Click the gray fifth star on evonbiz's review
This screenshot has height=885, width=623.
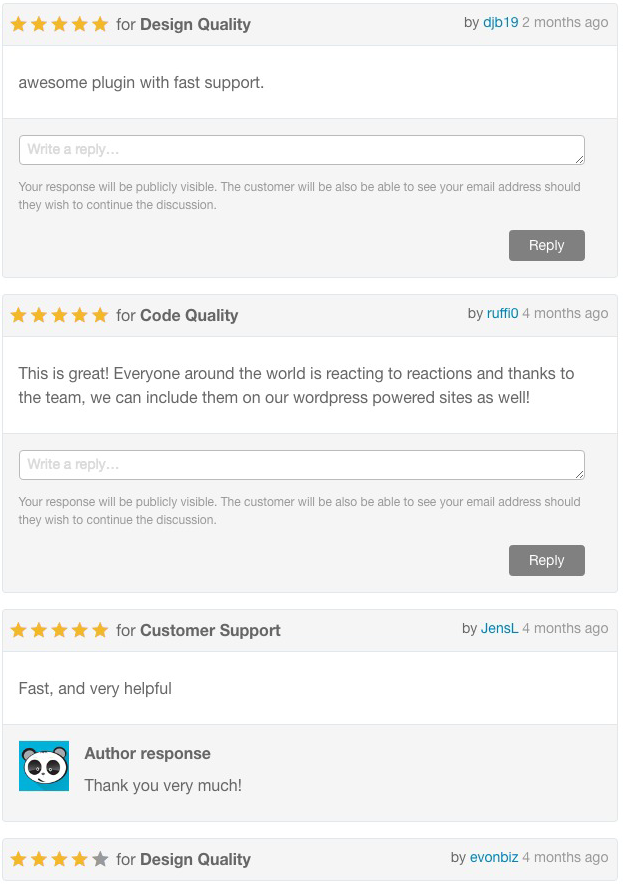[x=100, y=859]
